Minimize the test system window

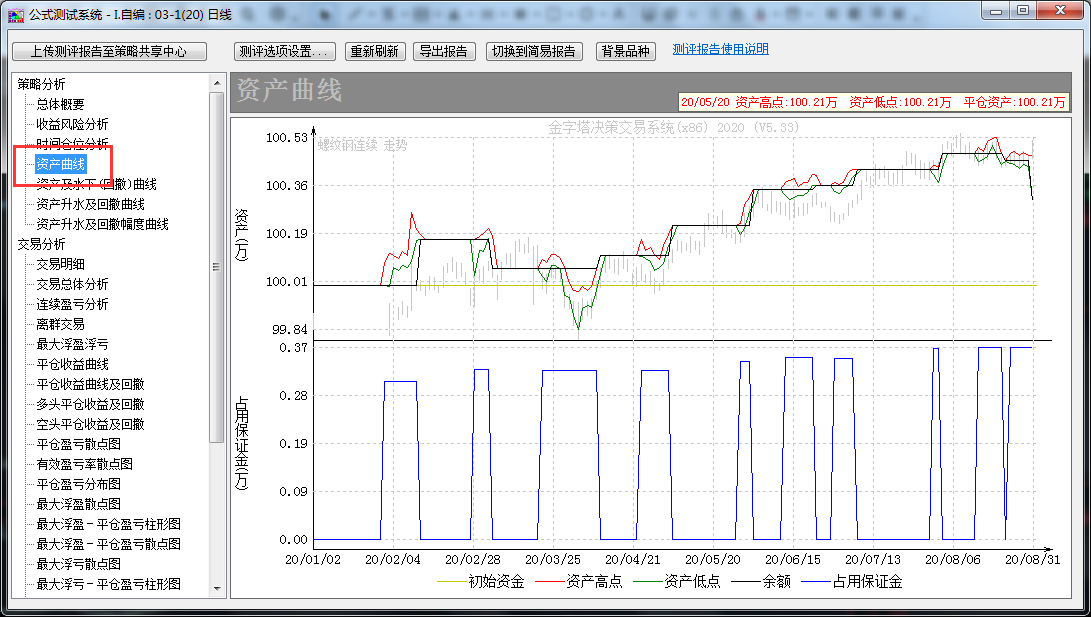coord(994,10)
